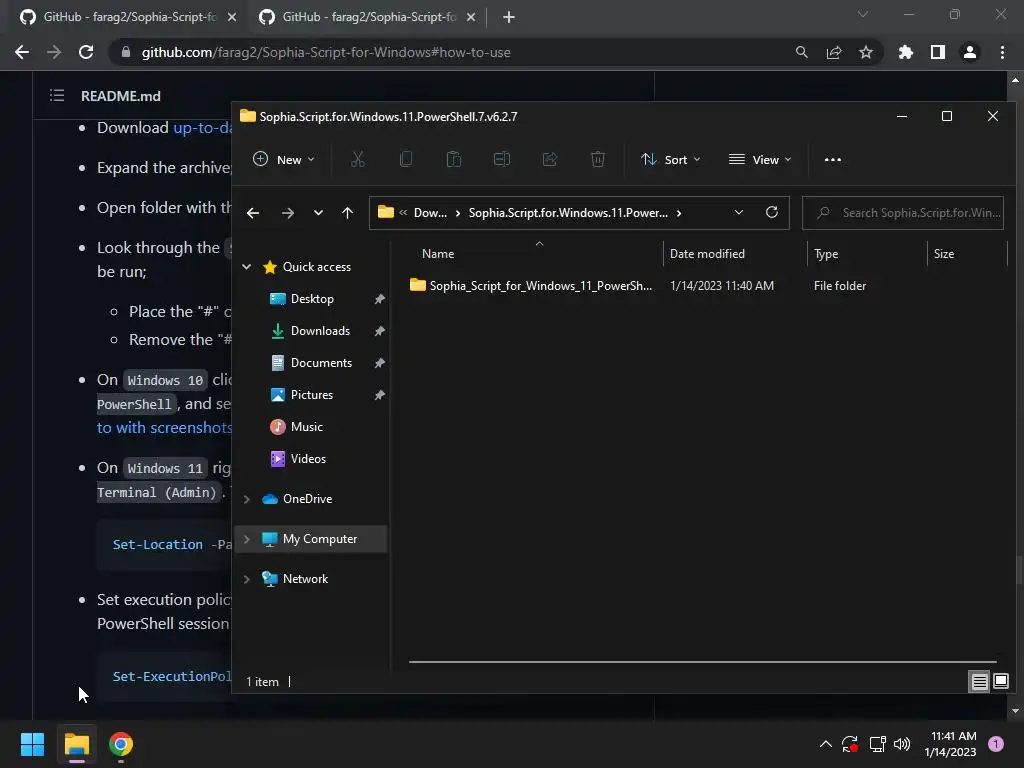The width and height of the screenshot is (1024, 768).
Task: Open the Sort dropdown in Explorer
Action: click(x=671, y=160)
